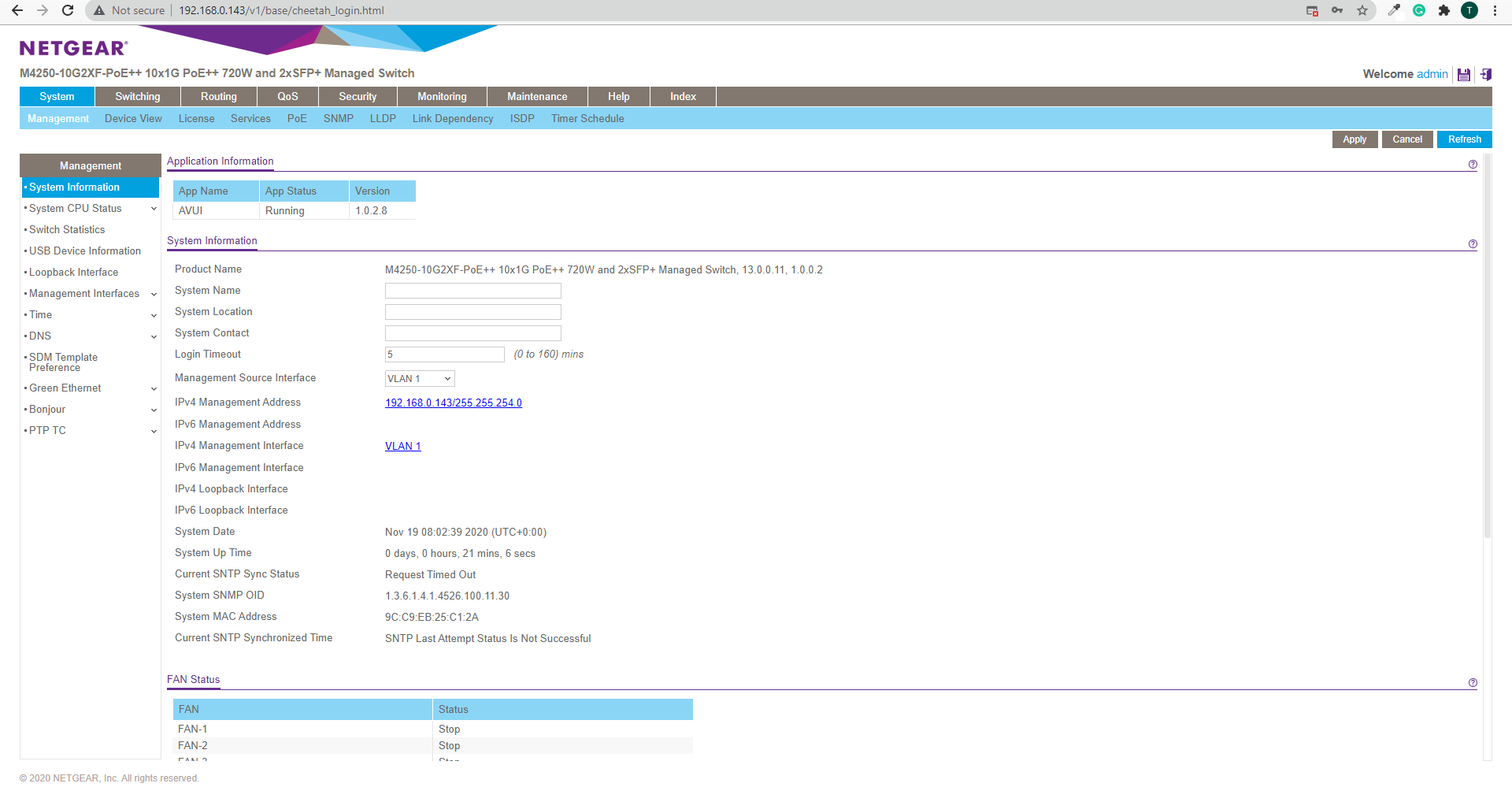Open the Security main tab
1512x787 pixels.
[358, 96]
